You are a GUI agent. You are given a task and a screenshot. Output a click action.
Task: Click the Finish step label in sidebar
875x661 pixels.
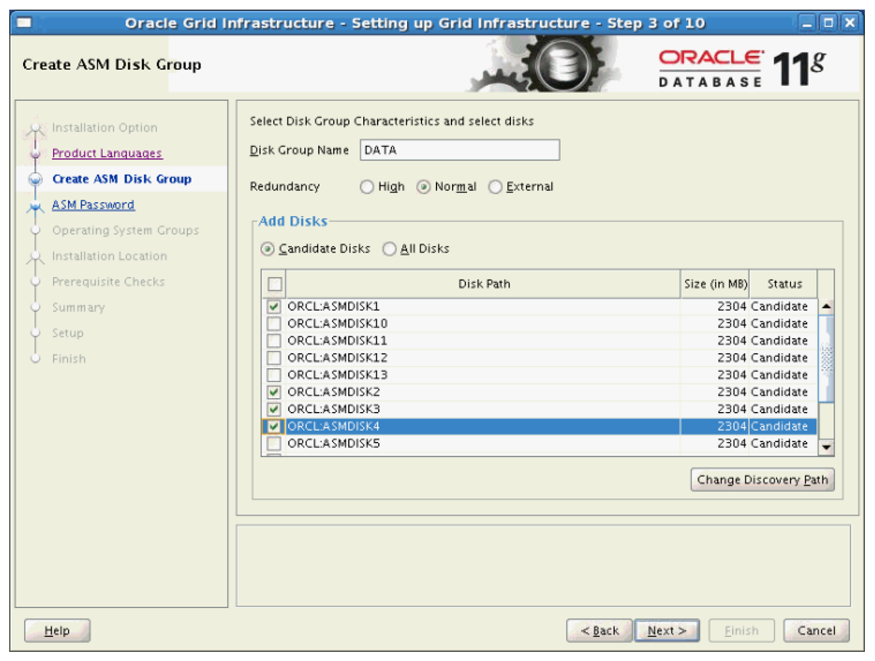pos(69,359)
